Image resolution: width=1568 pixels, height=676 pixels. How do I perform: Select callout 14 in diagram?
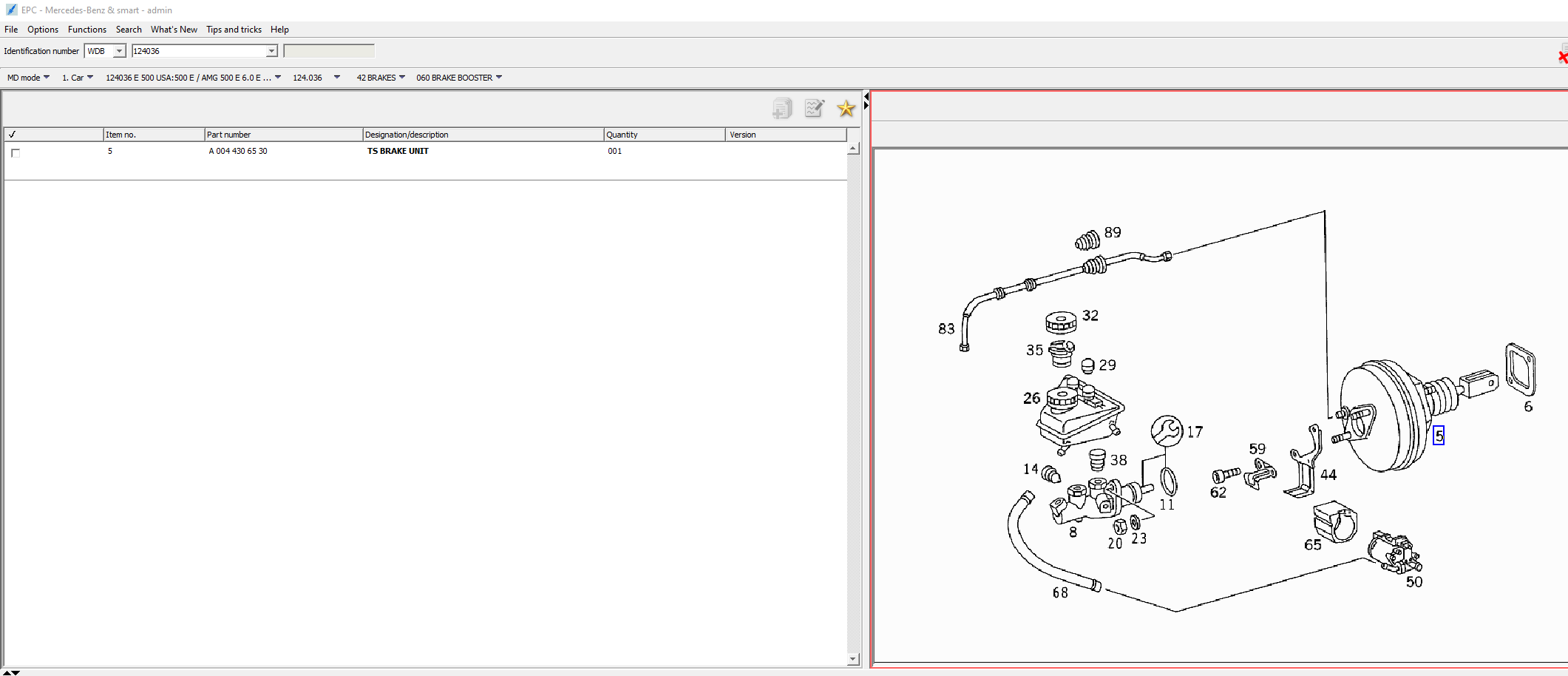coord(1031,469)
